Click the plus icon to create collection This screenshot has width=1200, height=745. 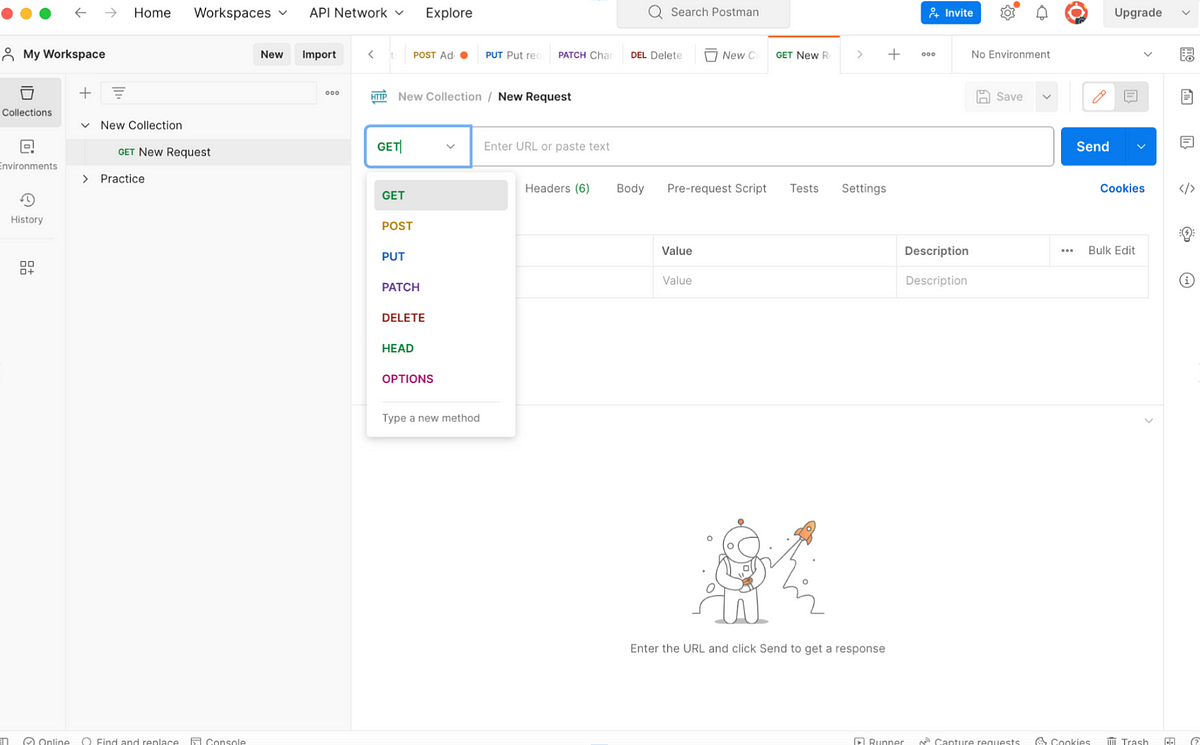85,93
